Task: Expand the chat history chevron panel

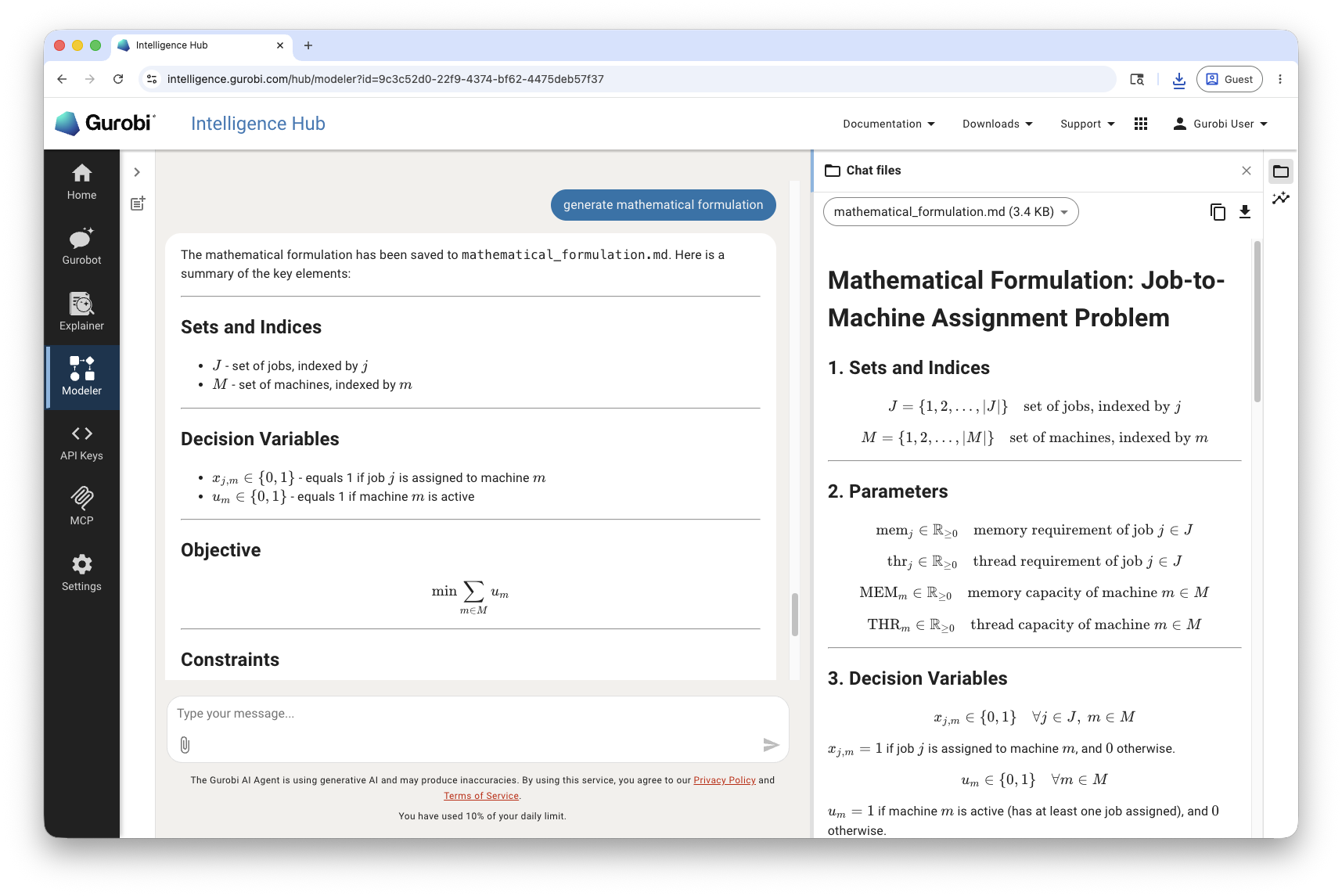Action: (137, 172)
